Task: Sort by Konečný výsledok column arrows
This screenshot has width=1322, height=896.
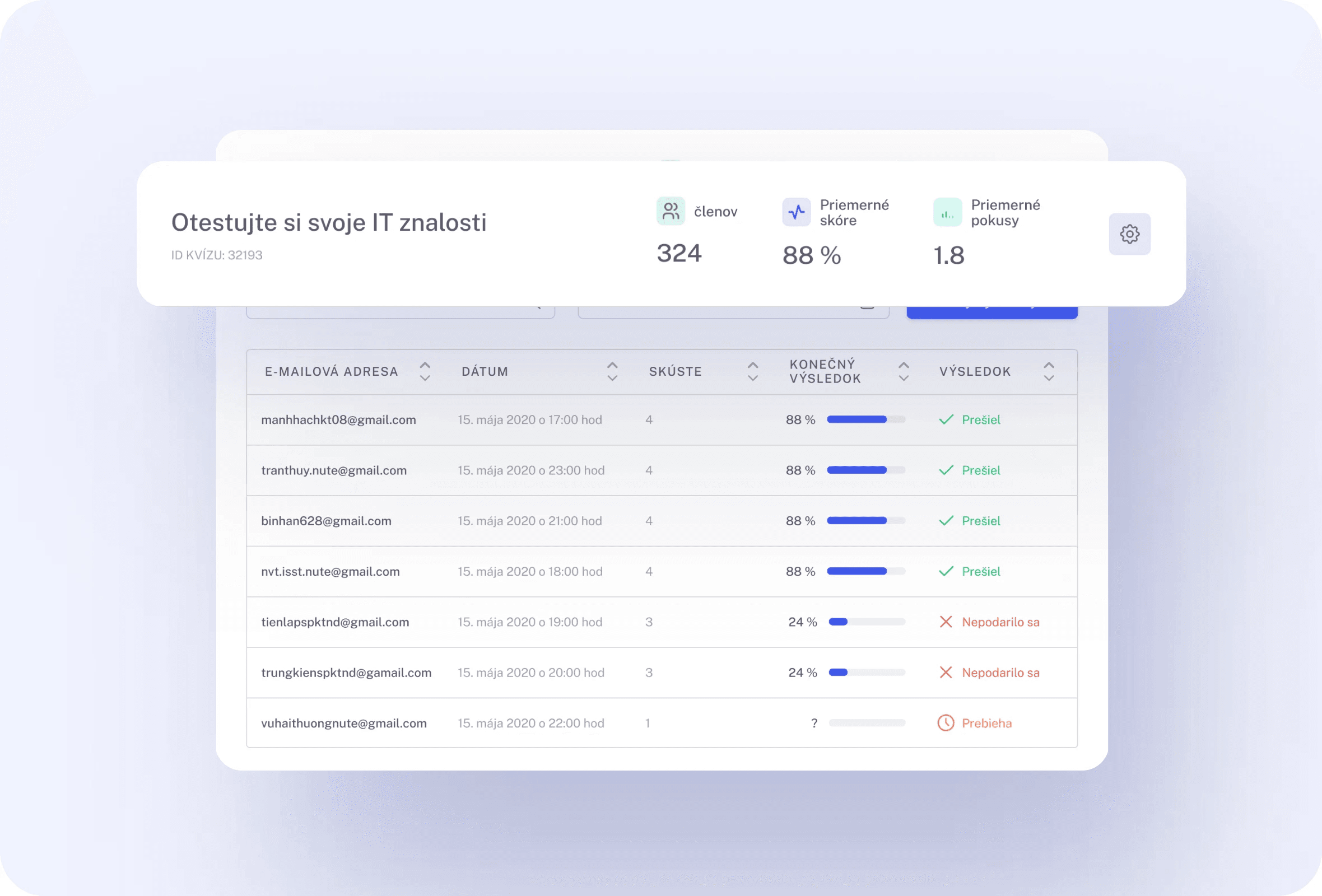Action: coord(904,371)
